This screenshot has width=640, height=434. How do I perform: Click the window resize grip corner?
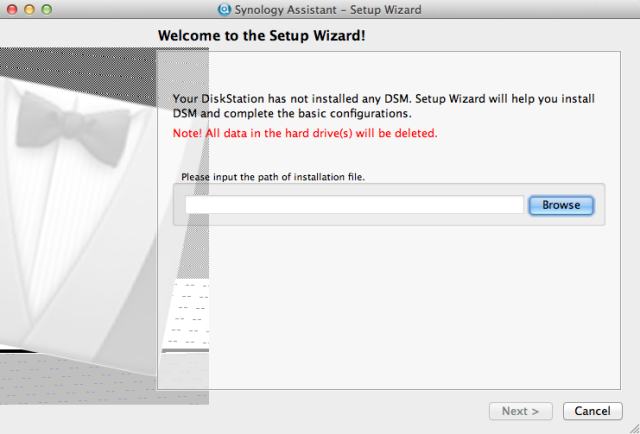(x=634, y=429)
